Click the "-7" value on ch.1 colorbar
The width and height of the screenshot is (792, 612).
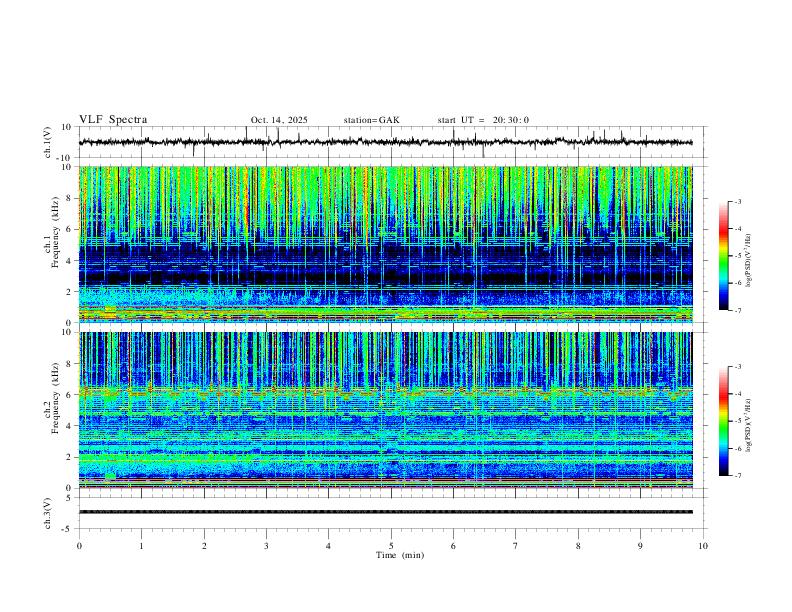coord(737,310)
